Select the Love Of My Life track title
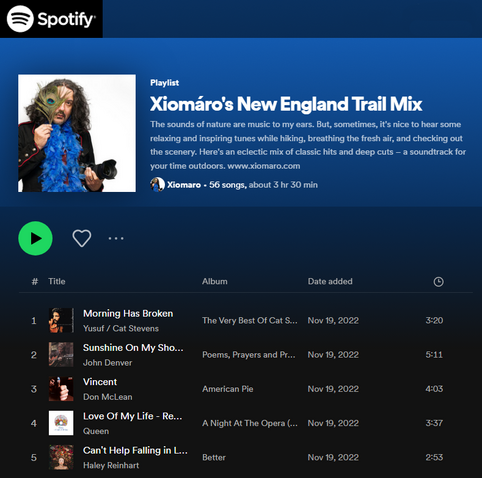The width and height of the screenshot is (482, 478). coord(132,416)
